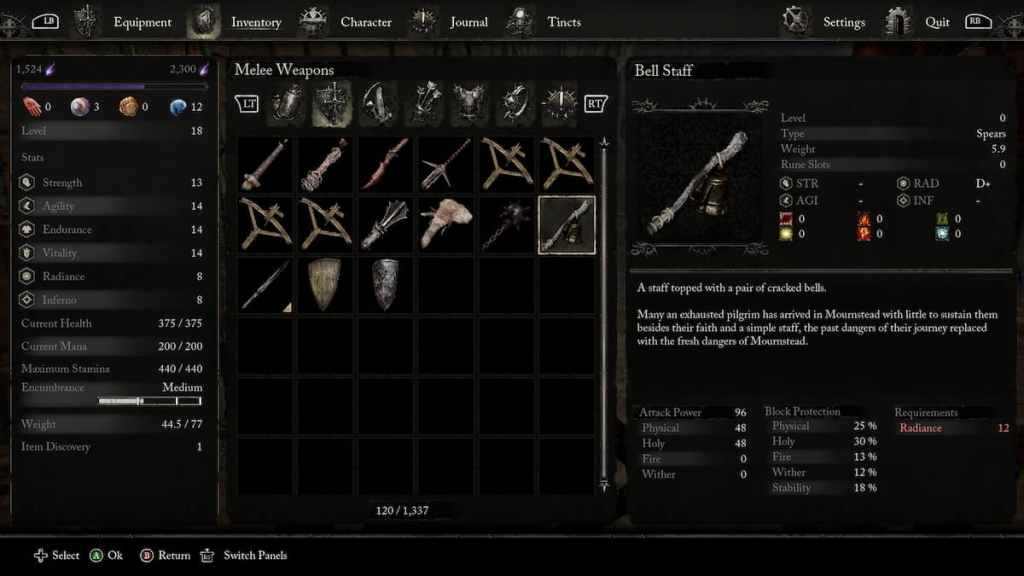Select the beetle consumables category icon
The height and width of the screenshot is (576, 1024).
click(287, 103)
